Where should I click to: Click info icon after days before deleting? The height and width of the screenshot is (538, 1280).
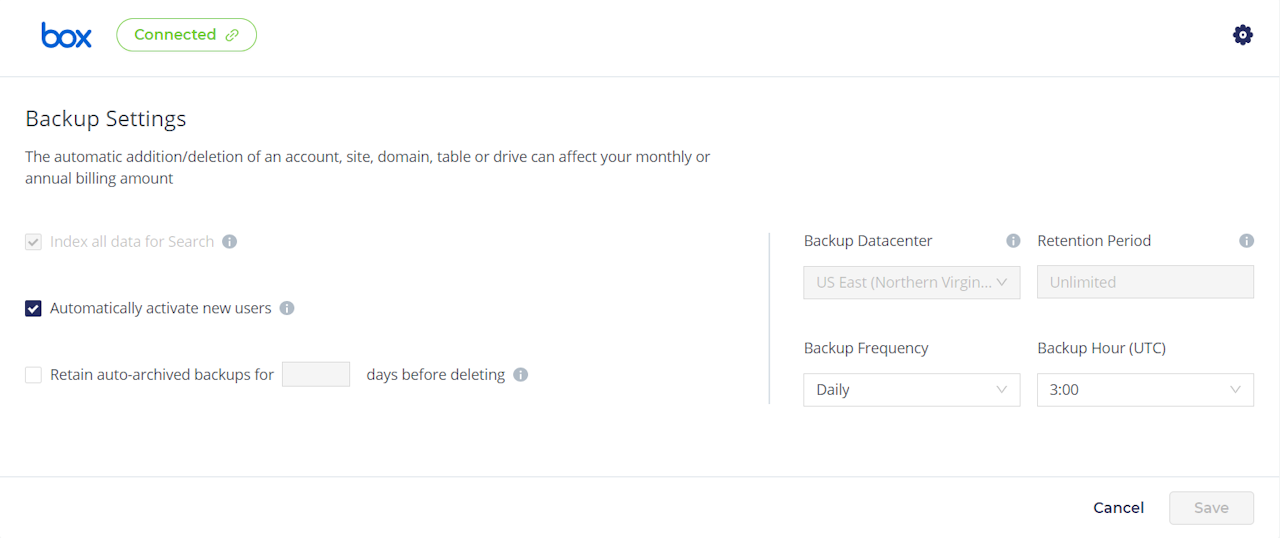520,375
